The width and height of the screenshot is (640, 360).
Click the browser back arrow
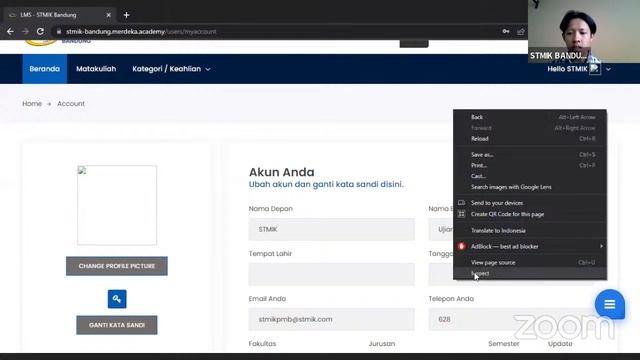pos(10,31)
